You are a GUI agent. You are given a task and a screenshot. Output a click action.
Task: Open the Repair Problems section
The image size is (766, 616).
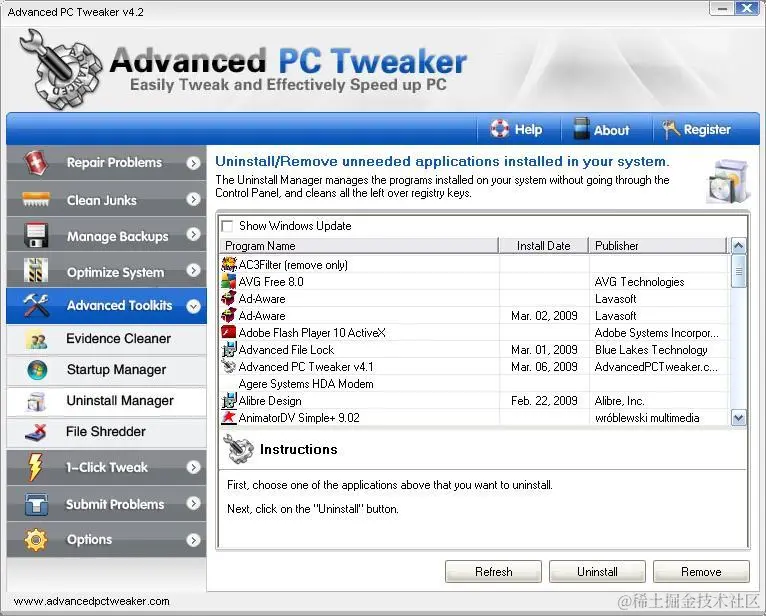tap(106, 163)
